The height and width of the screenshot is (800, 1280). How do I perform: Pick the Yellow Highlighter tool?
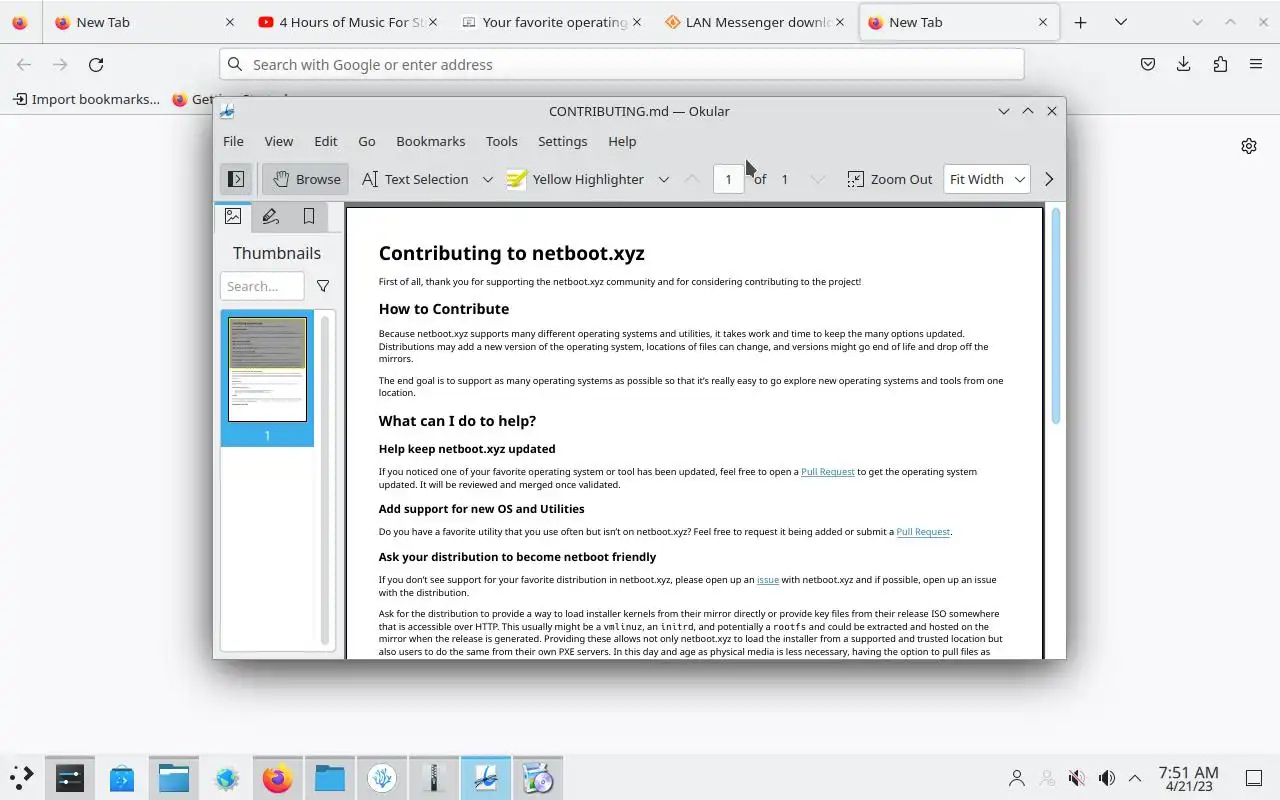coord(576,179)
